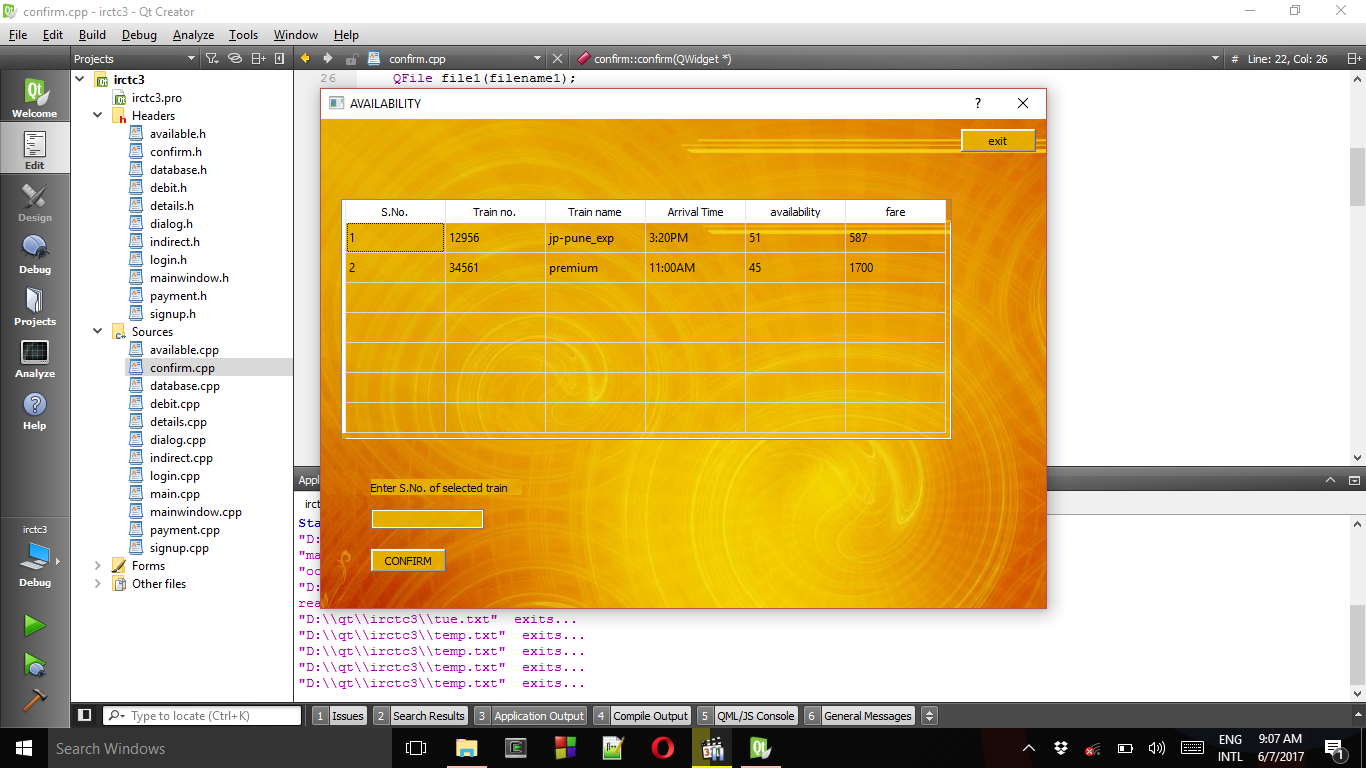Image resolution: width=1366 pixels, height=768 pixels.
Task: Go forward with the right arrow
Action: pos(328,59)
